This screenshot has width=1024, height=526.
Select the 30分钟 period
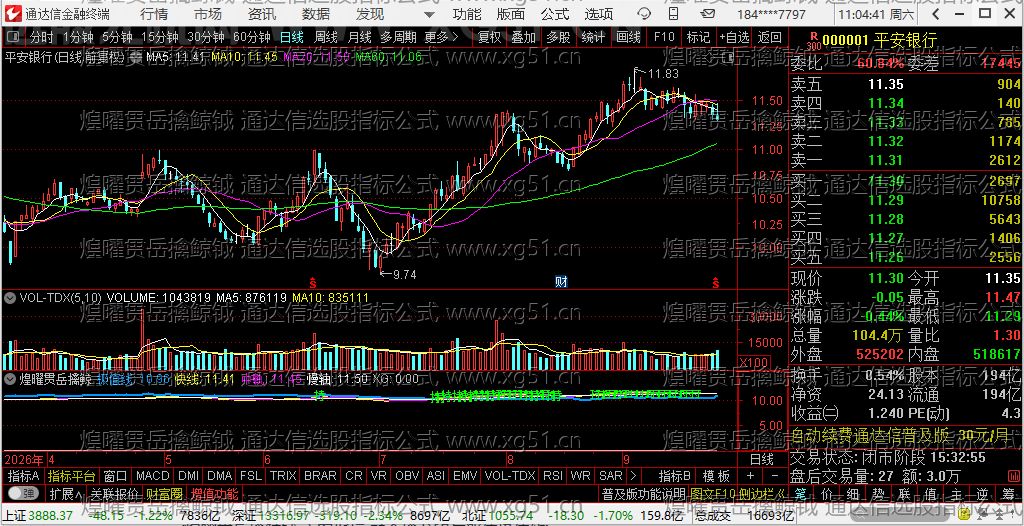point(205,37)
